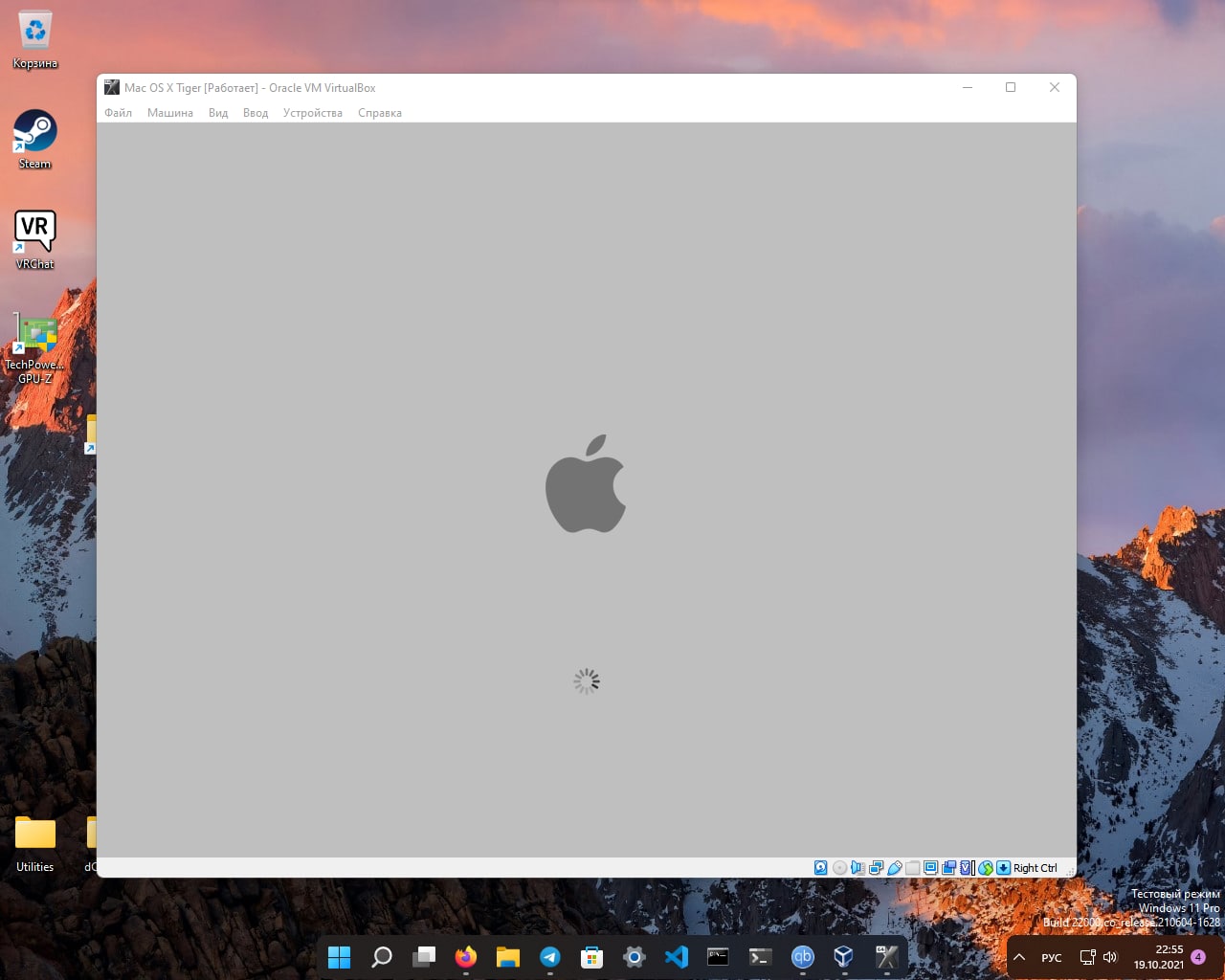The image size is (1225, 980).
Task: Select the Корзина recycle bin icon
Action: click(35, 40)
